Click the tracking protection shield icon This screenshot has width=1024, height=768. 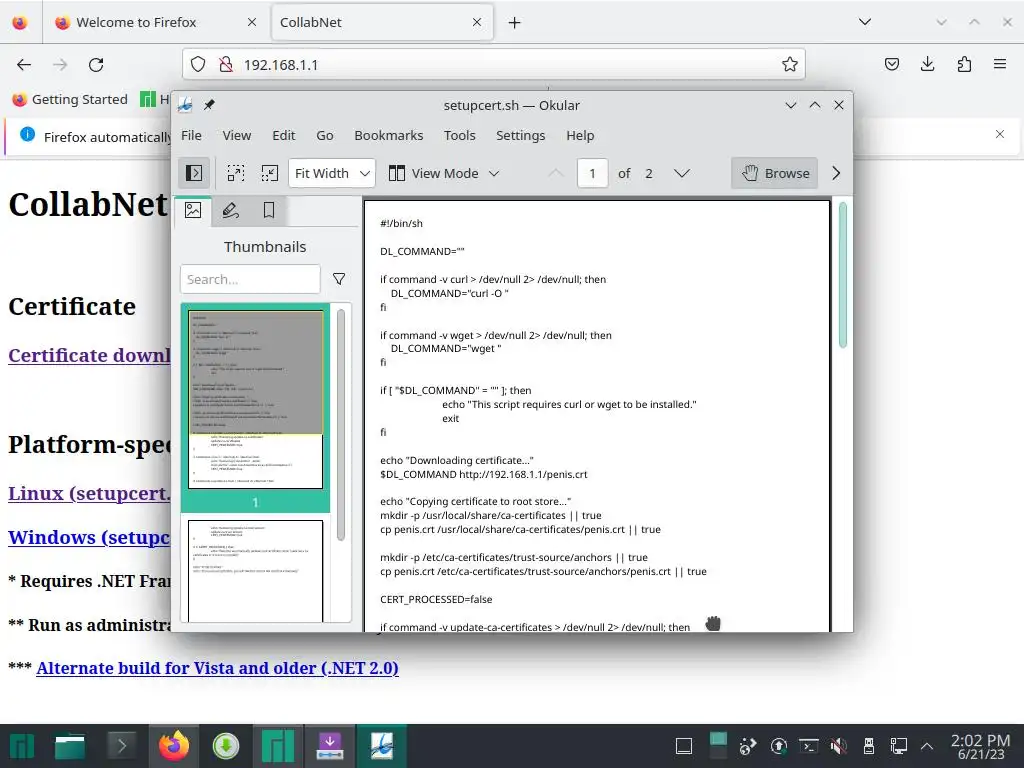tap(198, 65)
